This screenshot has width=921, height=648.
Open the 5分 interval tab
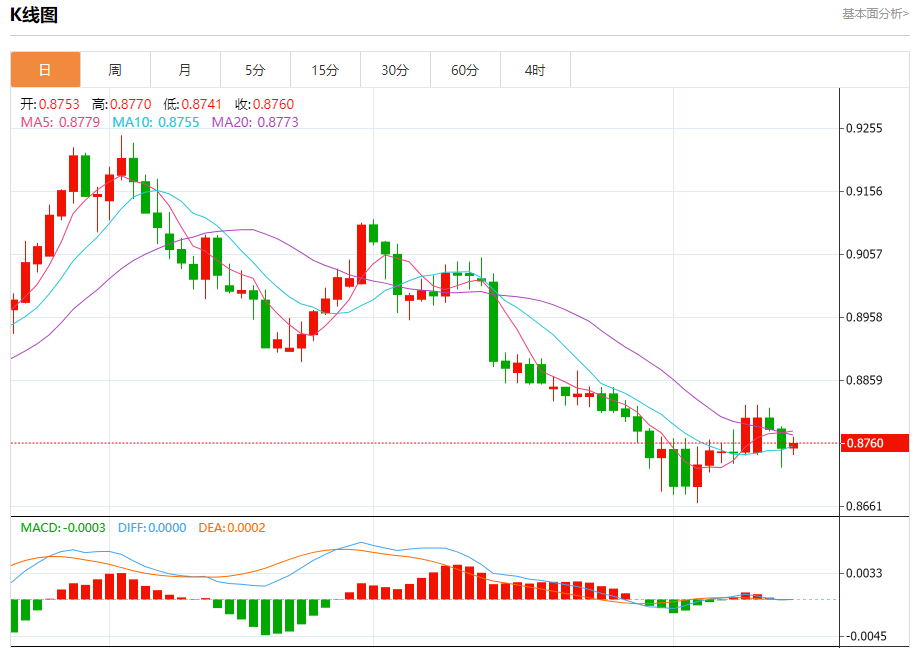[255, 70]
